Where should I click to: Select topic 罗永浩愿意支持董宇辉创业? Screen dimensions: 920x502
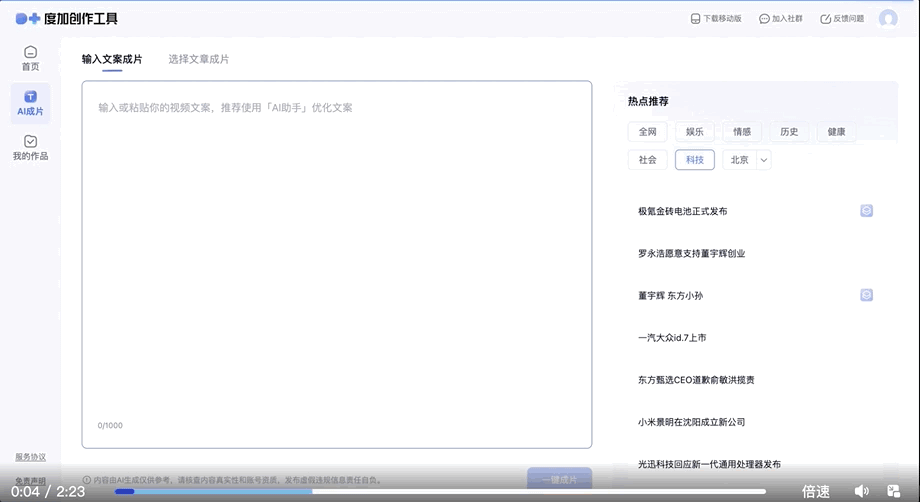tap(691, 253)
